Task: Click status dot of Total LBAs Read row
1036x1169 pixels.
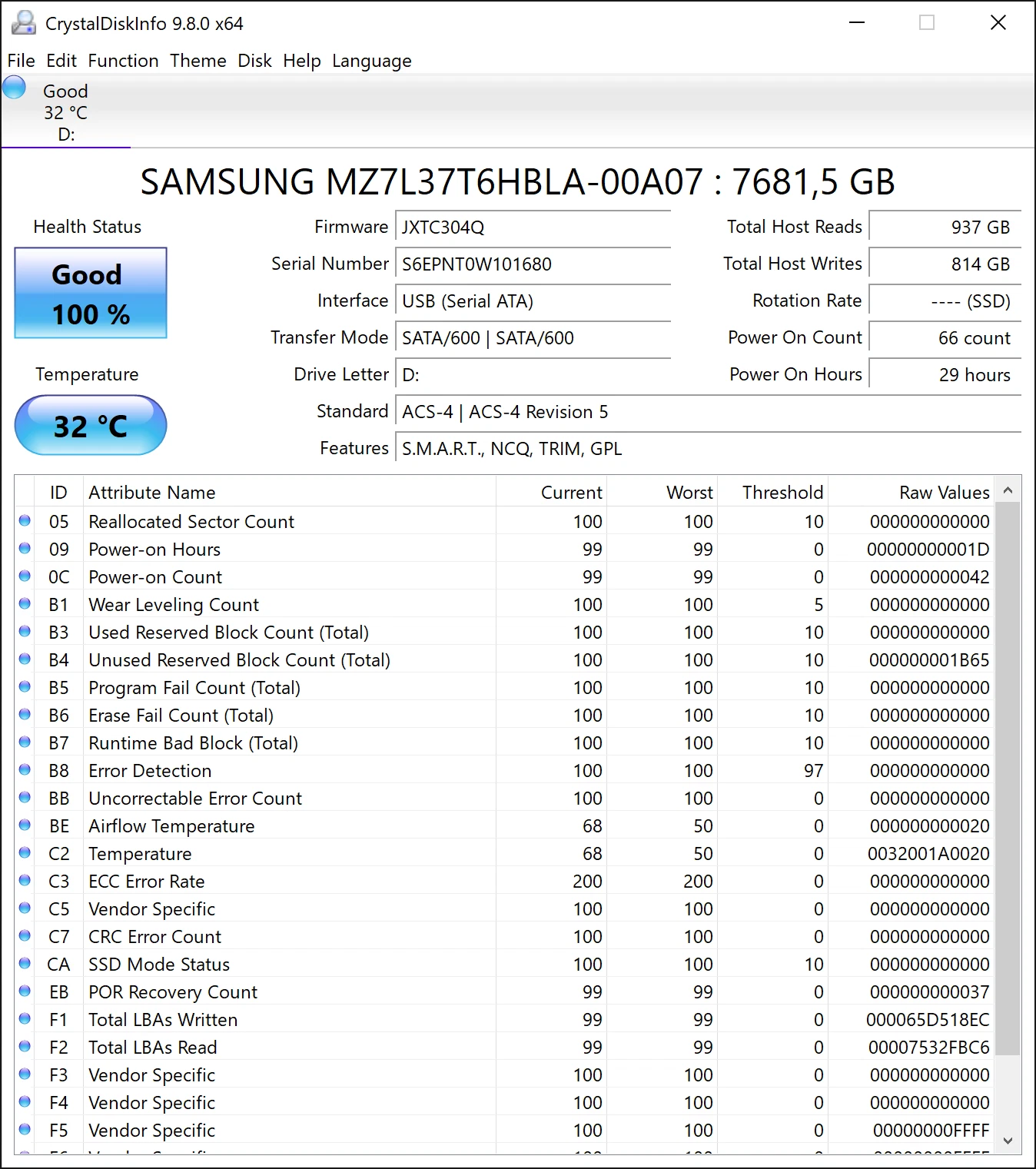Action: click(x=25, y=1046)
